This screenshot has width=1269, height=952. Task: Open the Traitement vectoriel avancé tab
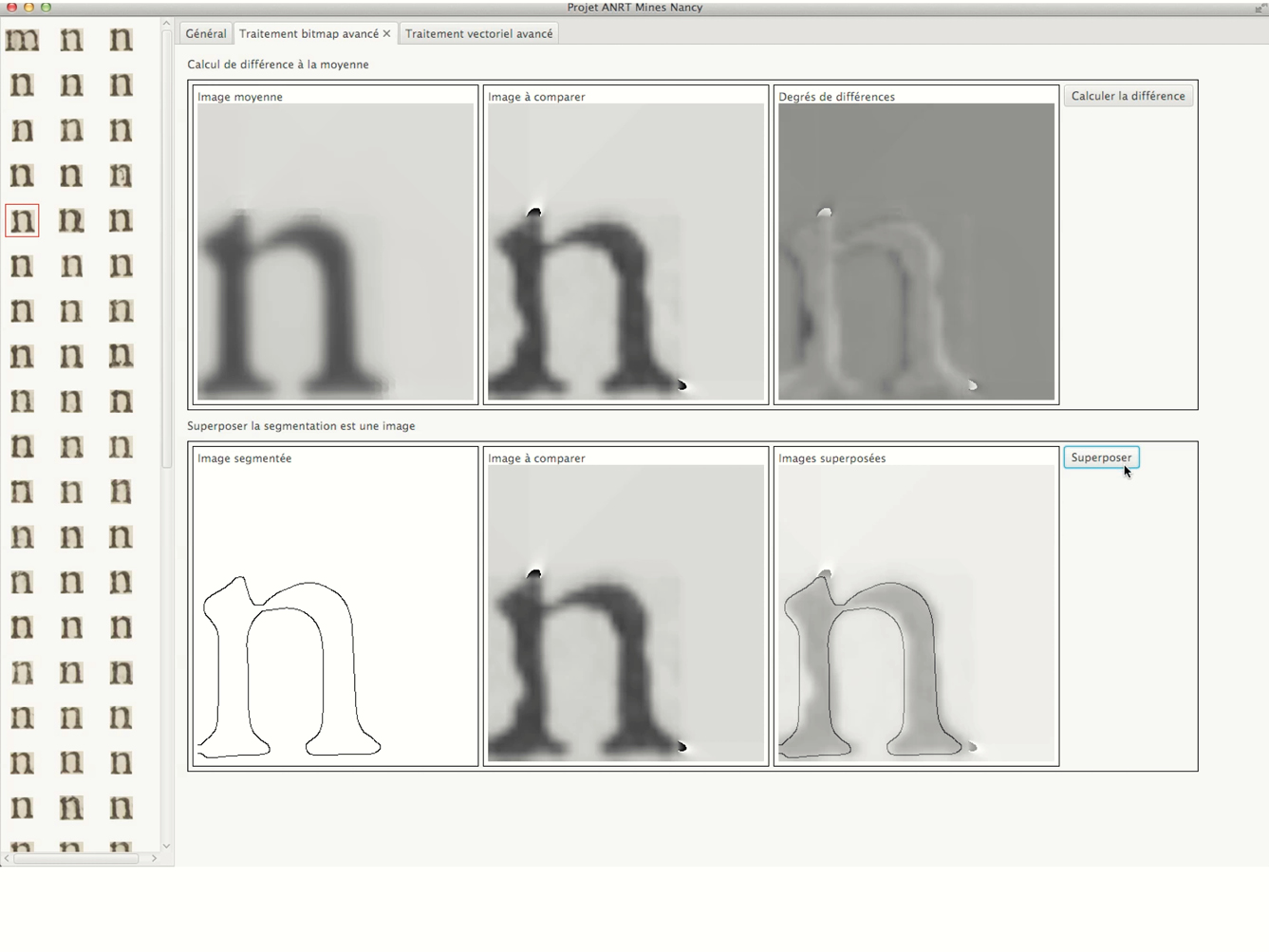click(x=478, y=33)
